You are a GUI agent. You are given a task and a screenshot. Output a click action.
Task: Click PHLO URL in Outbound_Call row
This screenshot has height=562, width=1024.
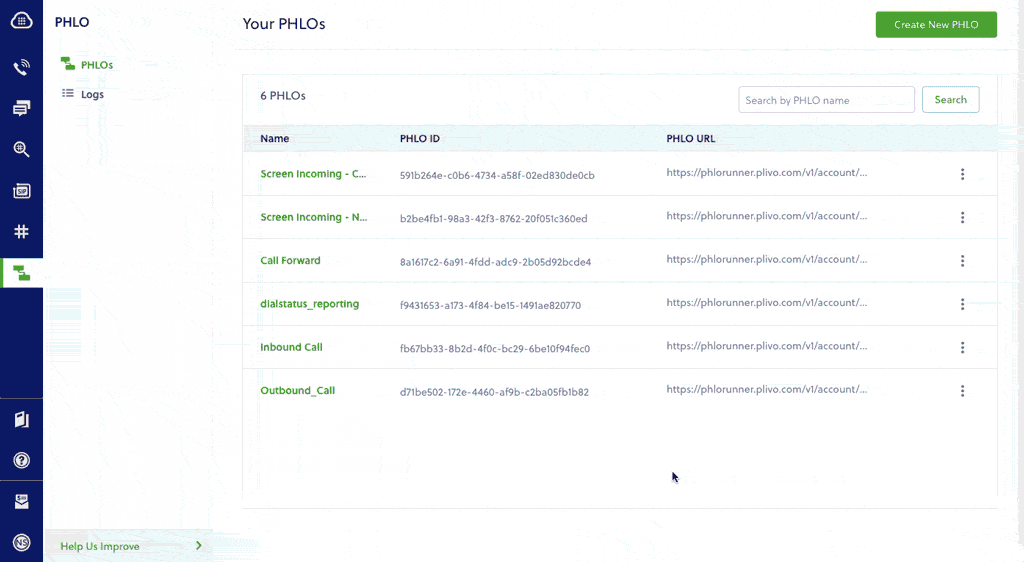click(x=767, y=389)
